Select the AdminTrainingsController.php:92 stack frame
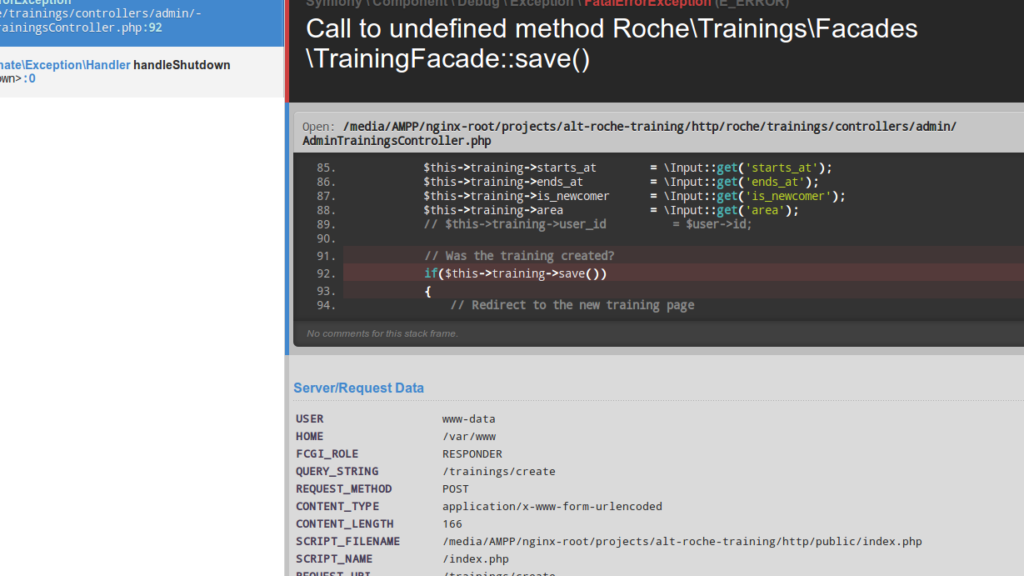Screen dimensions: 1024x576 [x=142, y=23]
